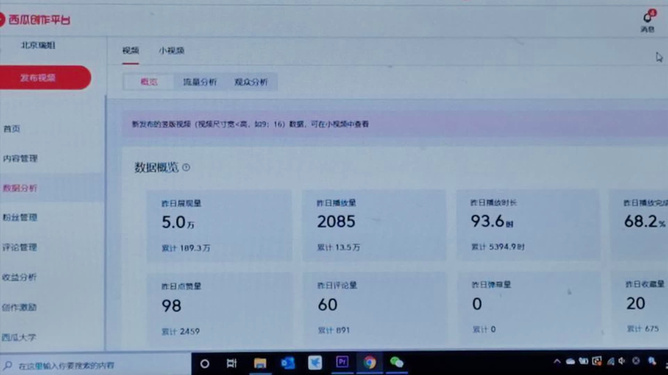668x375 pixels.
Task: Click the 累计 13.5万 total
Action: click(x=339, y=247)
